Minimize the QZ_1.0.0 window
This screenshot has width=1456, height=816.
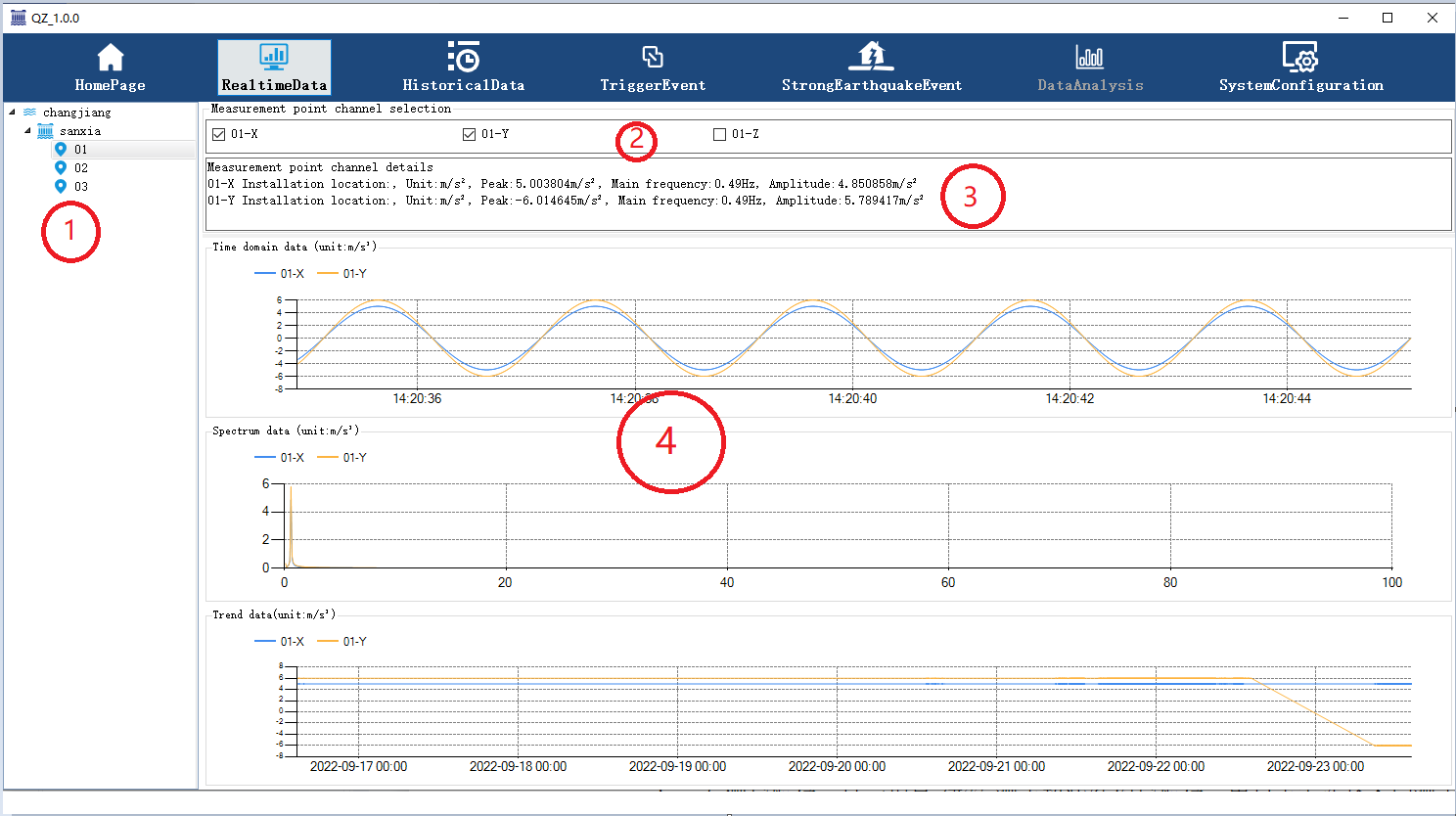[1343, 18]
